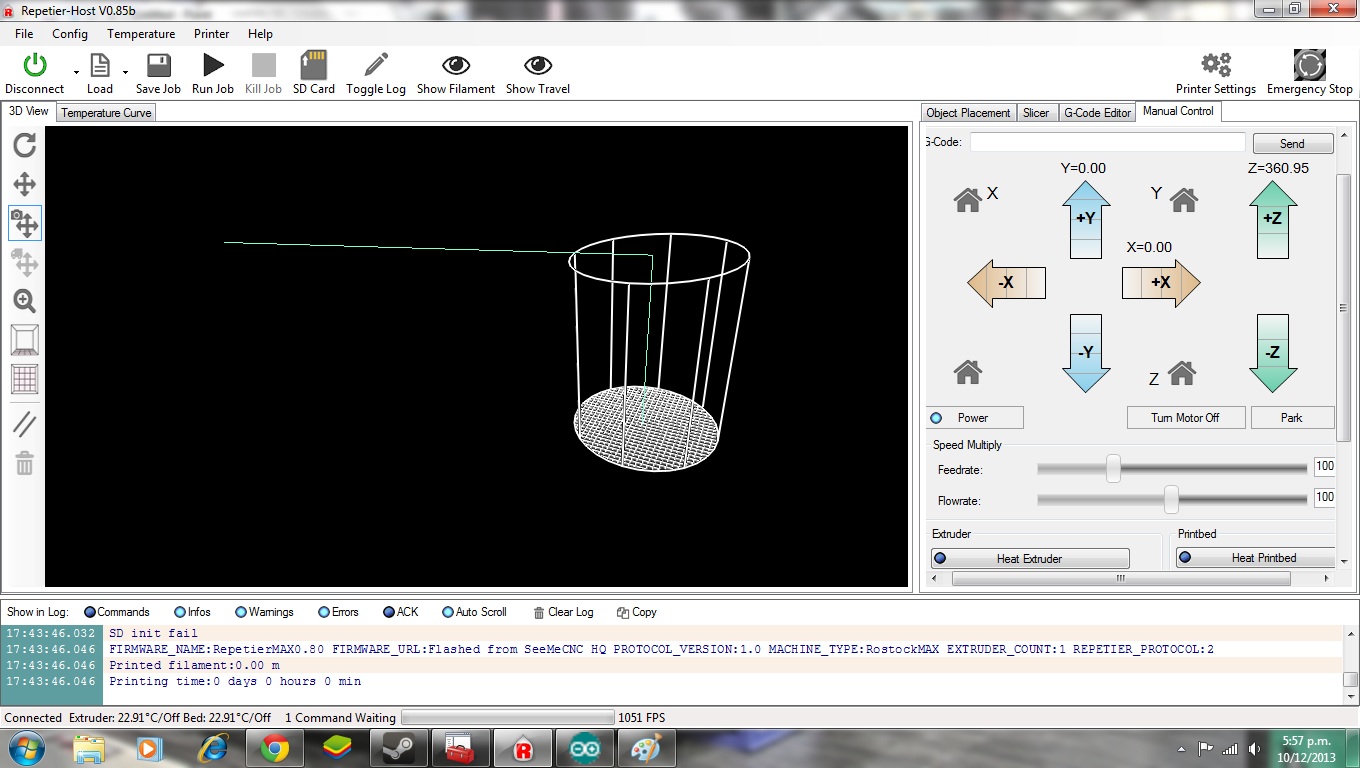Viewport: 1360px width, 768px height.
Task: Click the Home X axis icon
Action: (968, 200)
